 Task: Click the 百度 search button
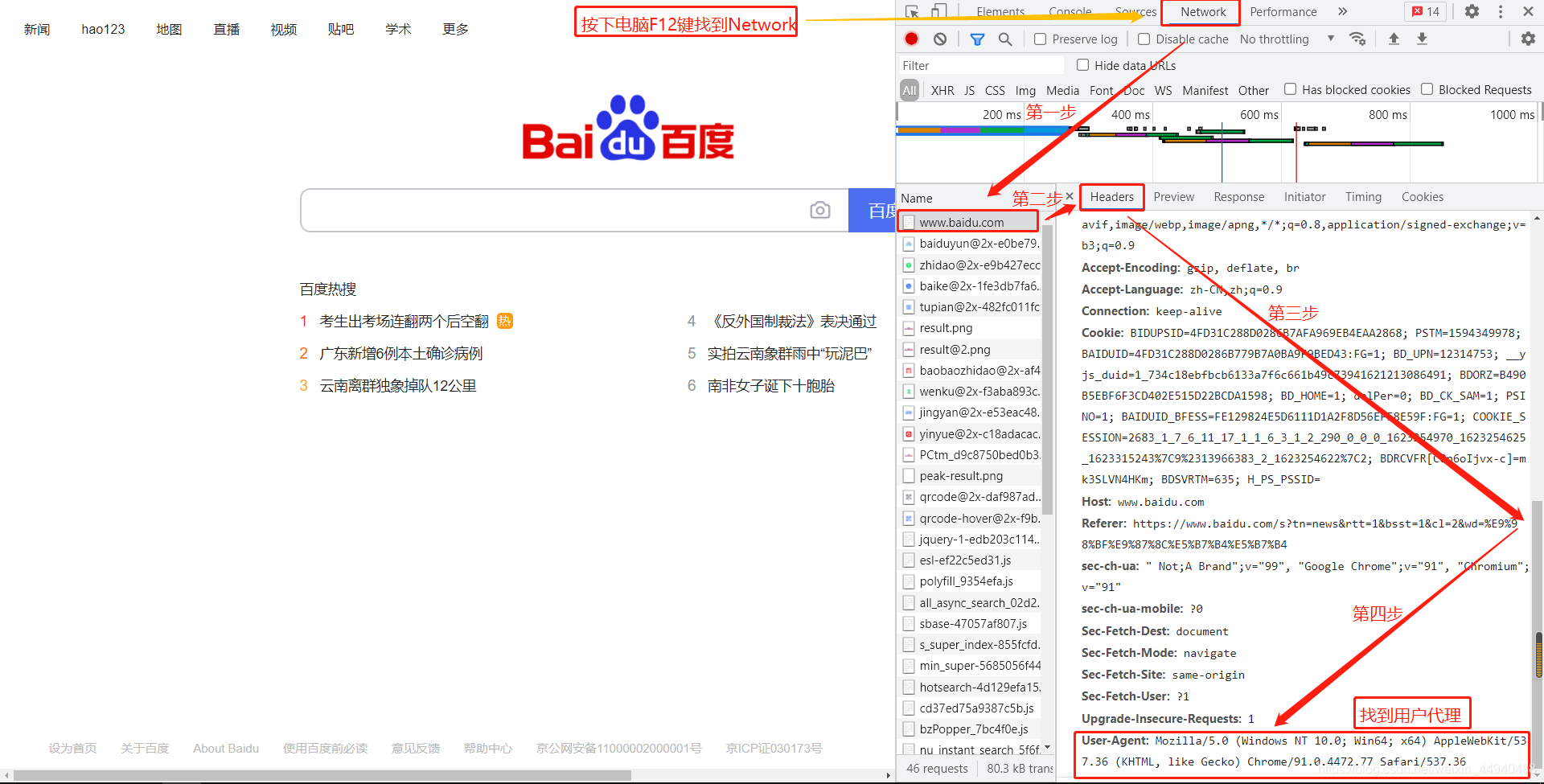(x=872, y=210)
